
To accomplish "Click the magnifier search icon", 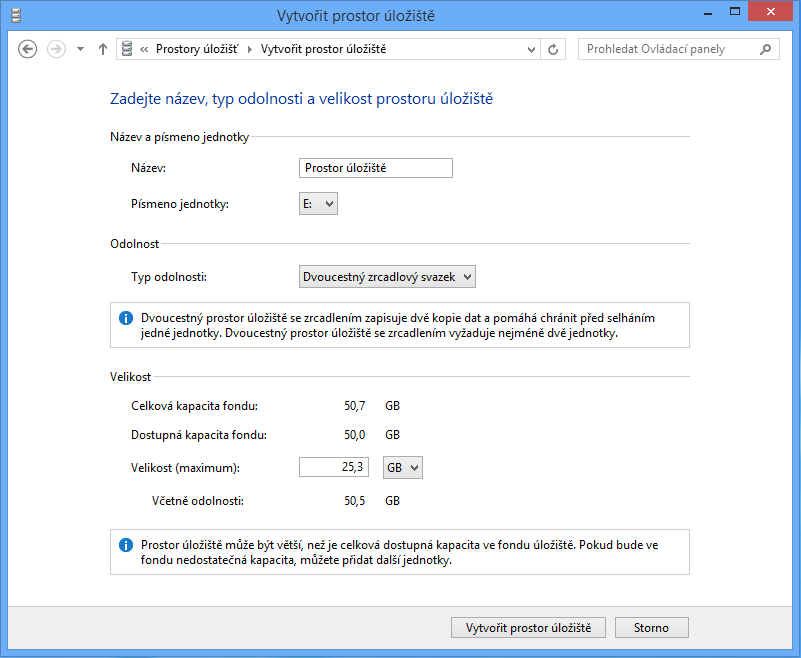I will tap(766, 49).
